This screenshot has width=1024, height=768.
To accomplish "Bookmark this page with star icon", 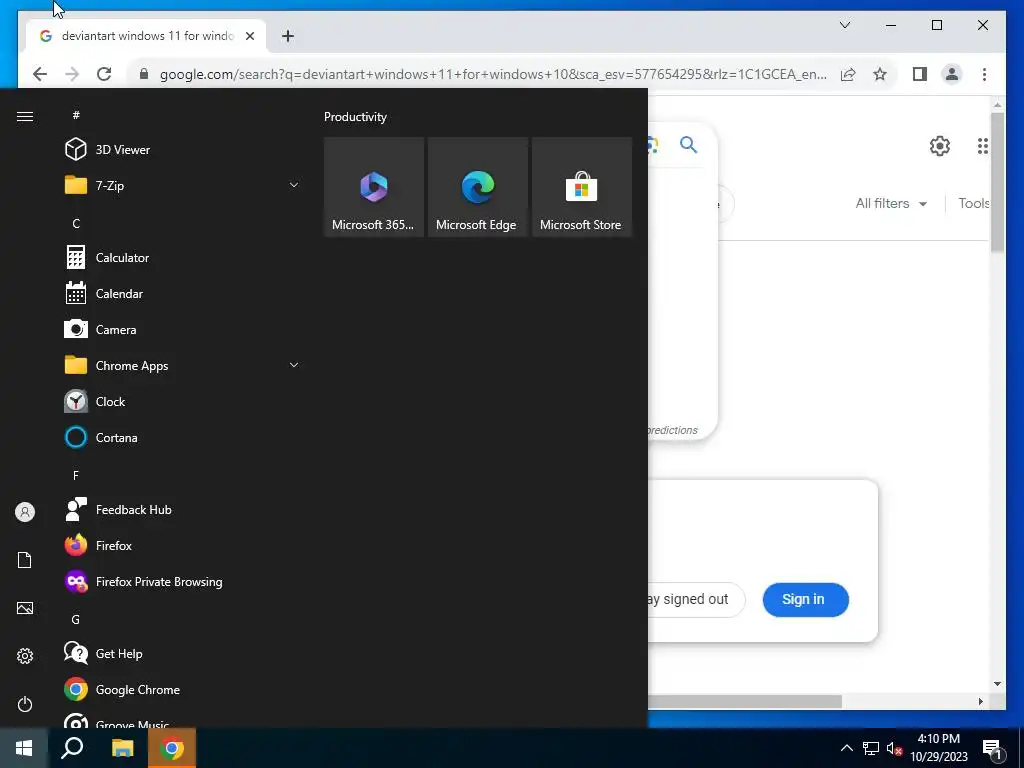I will click(x=880, y=74).
